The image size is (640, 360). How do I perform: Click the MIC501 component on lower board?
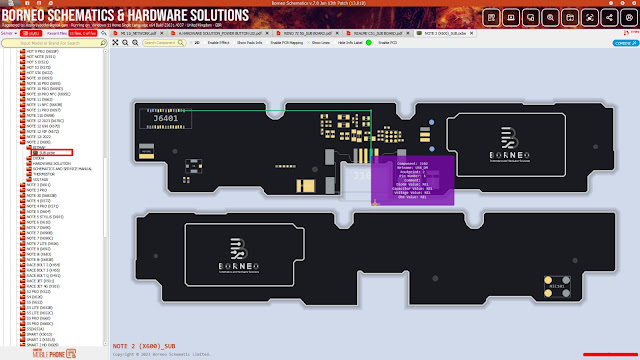click(x=557, y=287)
